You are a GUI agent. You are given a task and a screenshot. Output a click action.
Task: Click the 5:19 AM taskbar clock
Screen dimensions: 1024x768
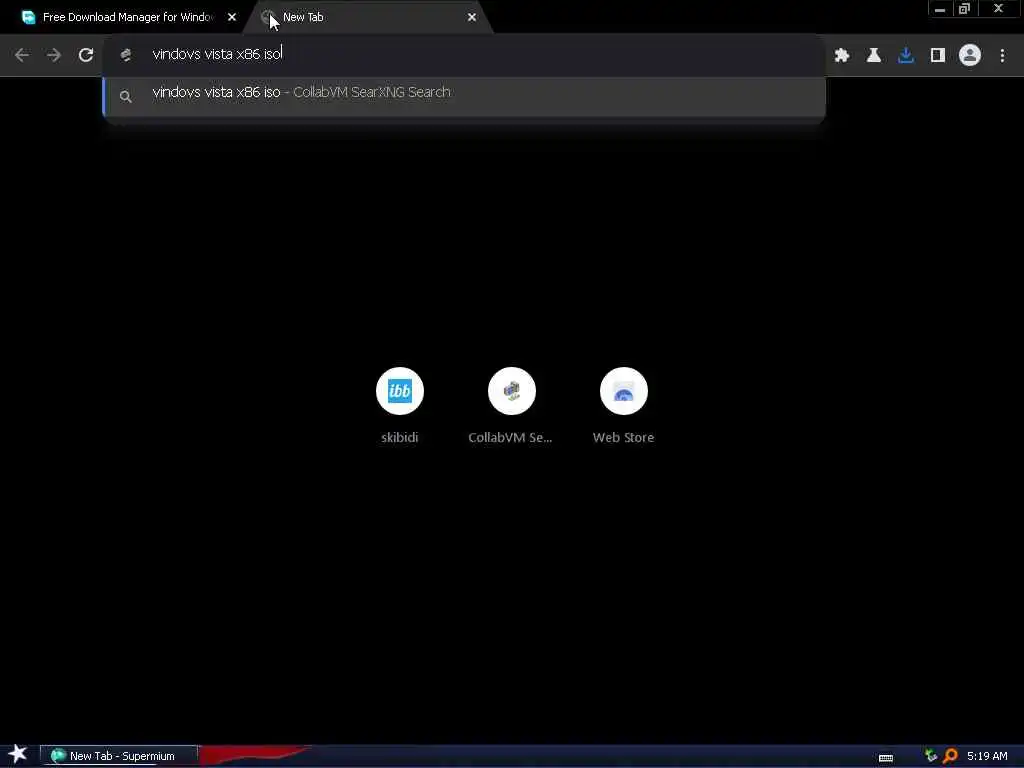tap(987, 756)
